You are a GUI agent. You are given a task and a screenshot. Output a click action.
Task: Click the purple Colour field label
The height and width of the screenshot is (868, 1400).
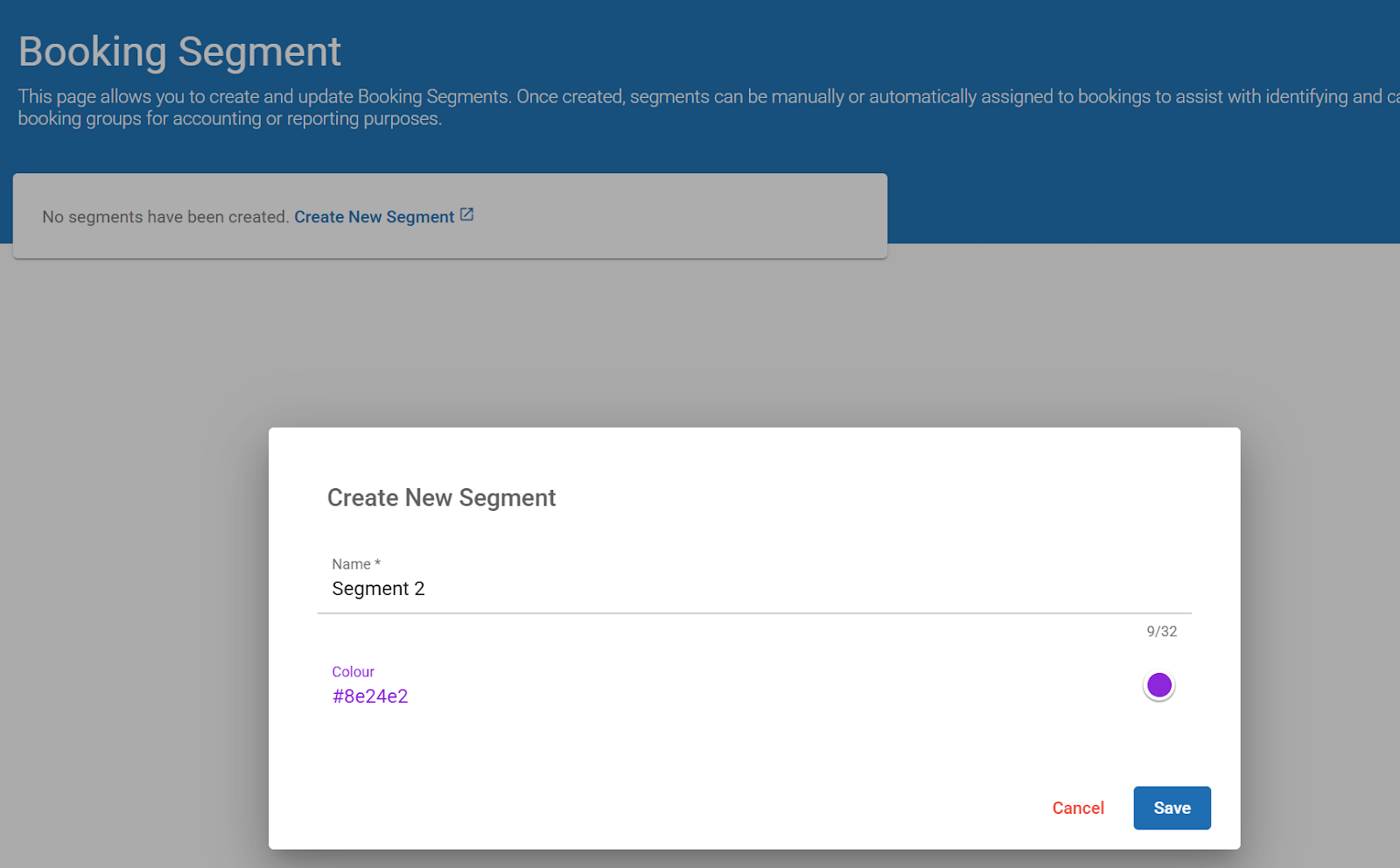click(x=353, y=672)
